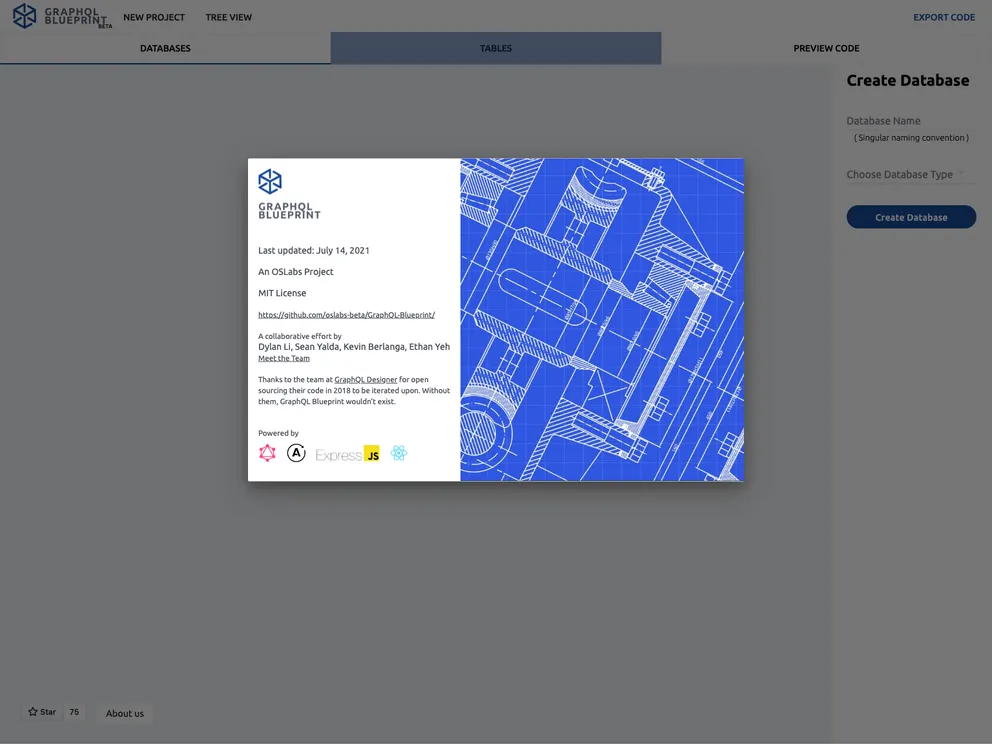The image size is (992, 744).
Task: Open the GraphQL Designer link
Action: pos(365,379)
